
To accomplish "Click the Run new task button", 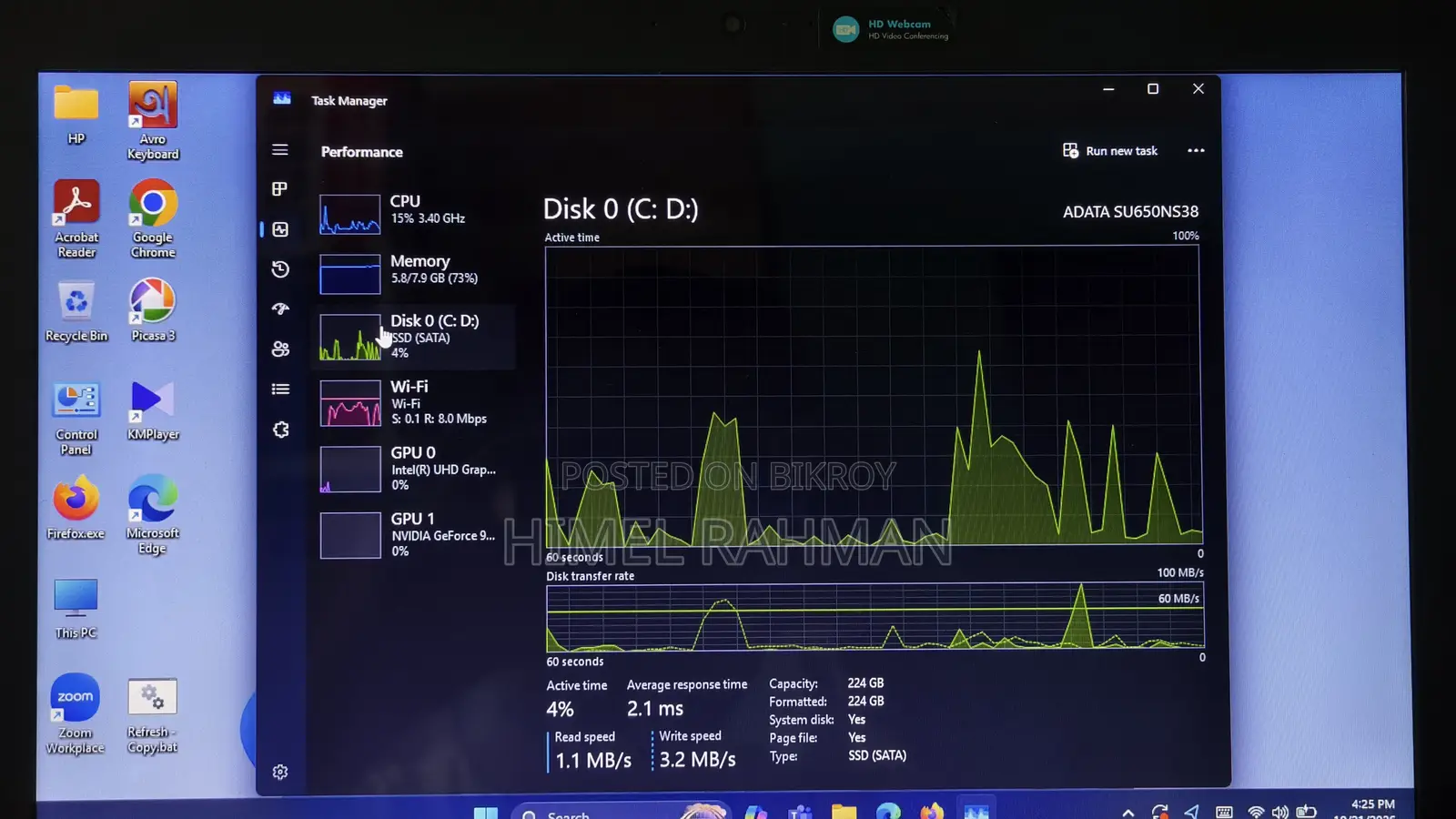I will click(1110, 150).
